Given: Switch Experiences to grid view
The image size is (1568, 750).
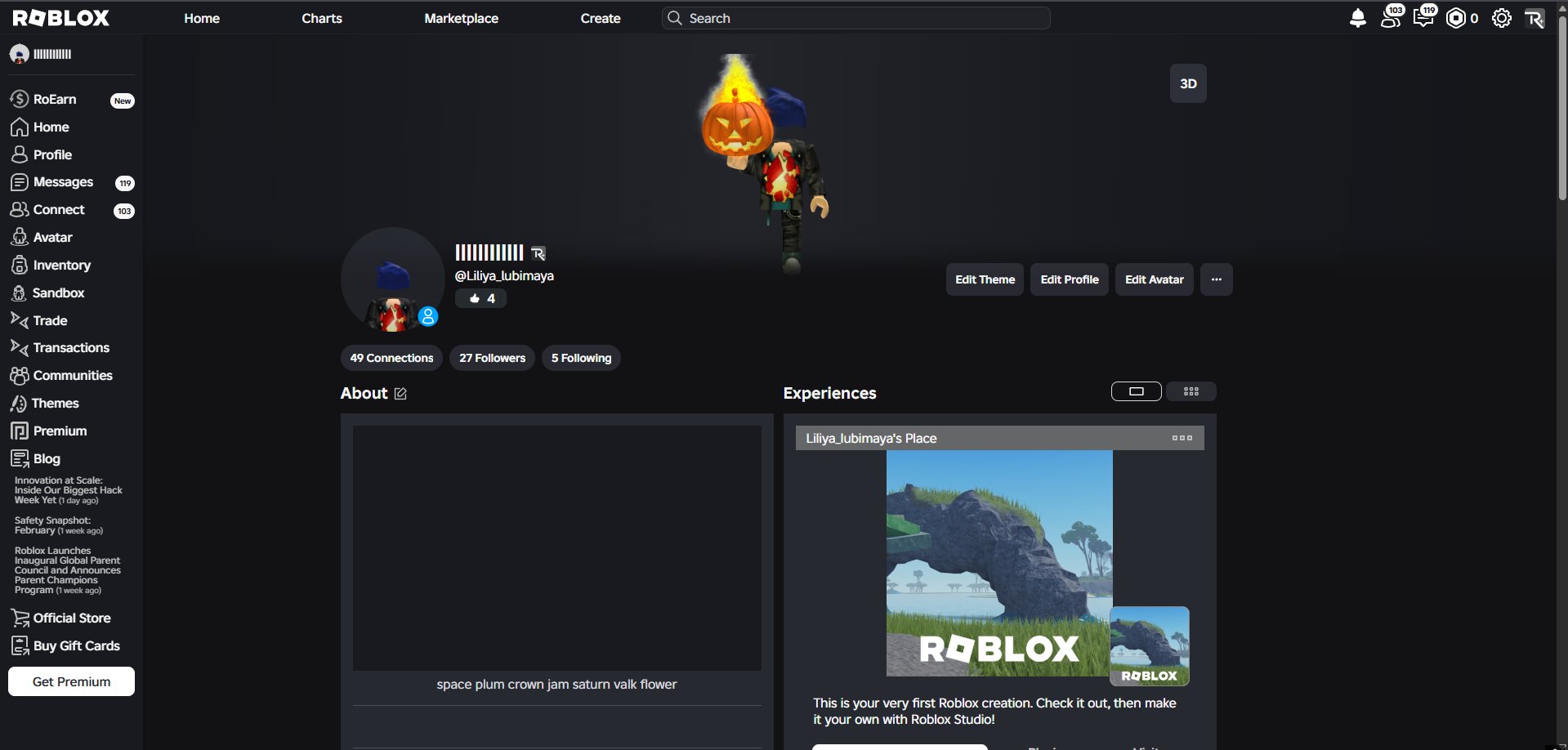Looking at the screenshot, I should pos(1191,391).
